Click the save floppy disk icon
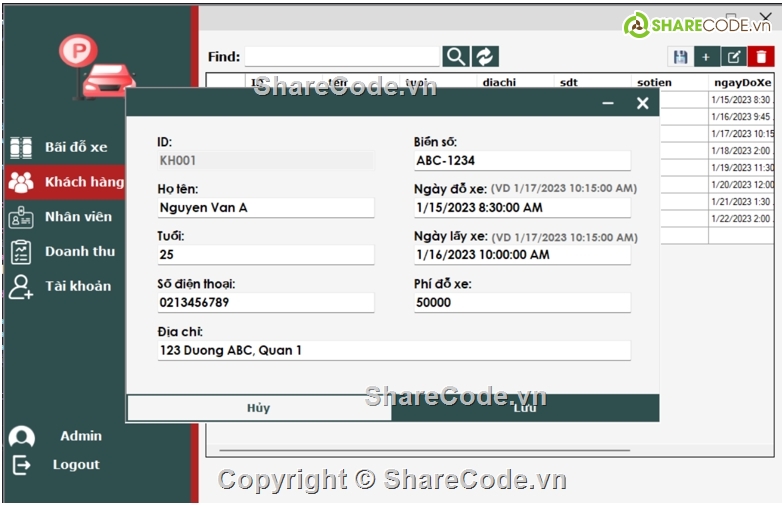Viewport: 782px width, 505px height. click(x=680, y=58)
